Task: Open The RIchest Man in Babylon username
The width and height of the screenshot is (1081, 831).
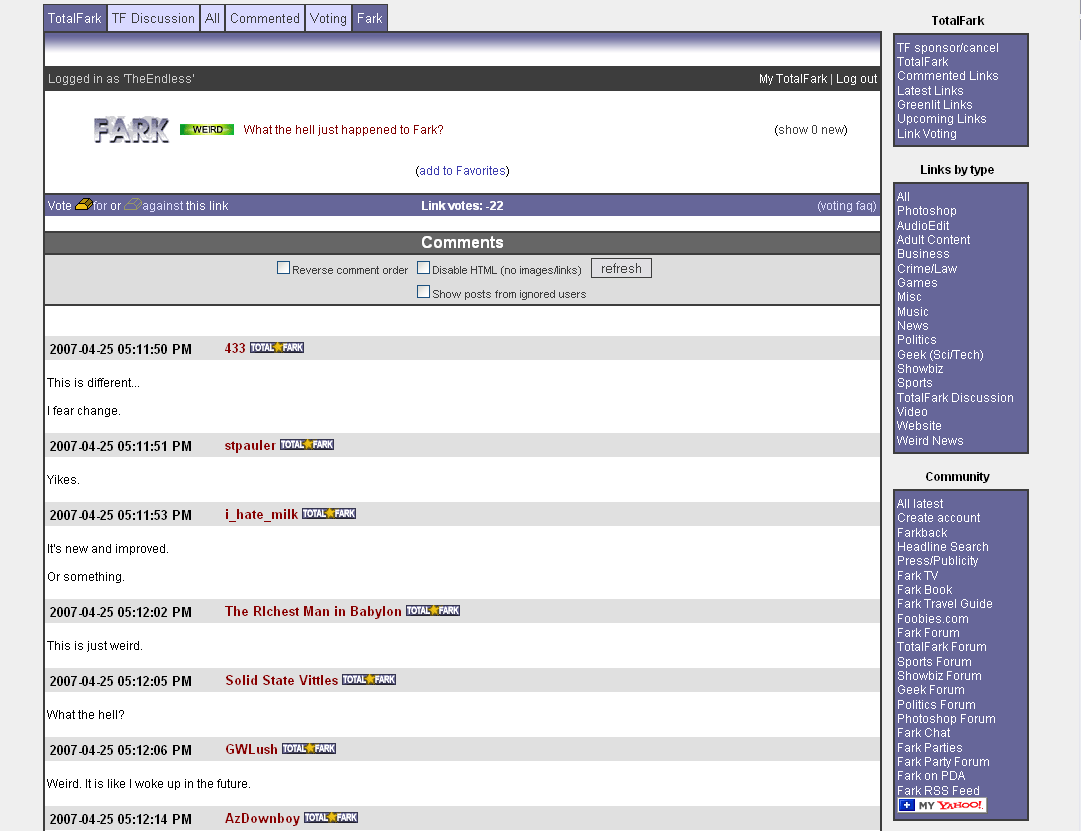Action: point(313,612)
